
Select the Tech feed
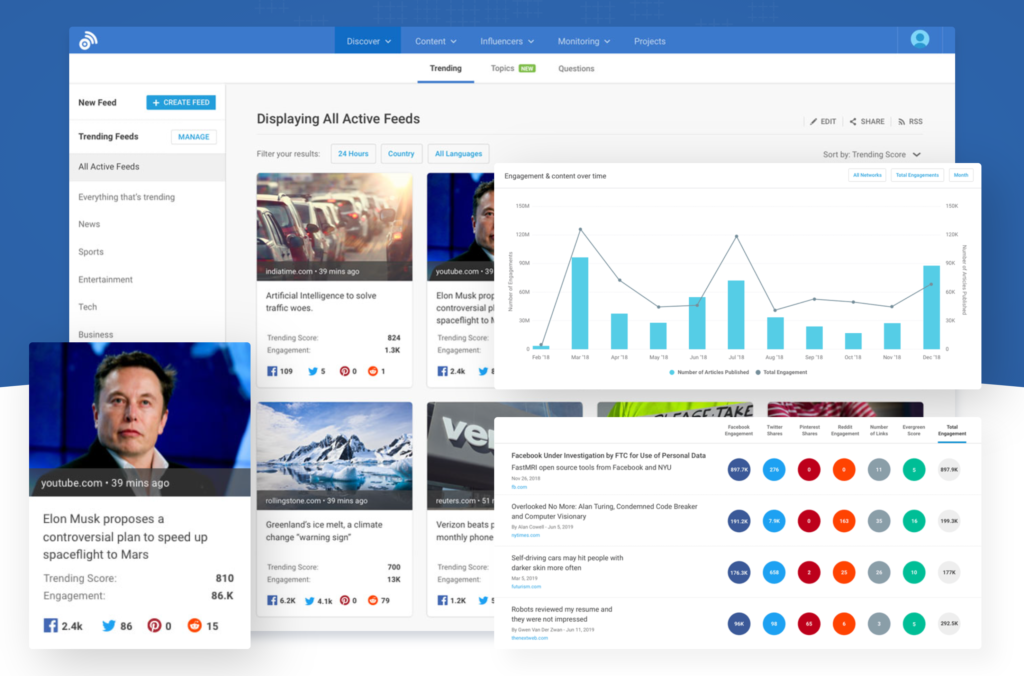pos(88,306)
